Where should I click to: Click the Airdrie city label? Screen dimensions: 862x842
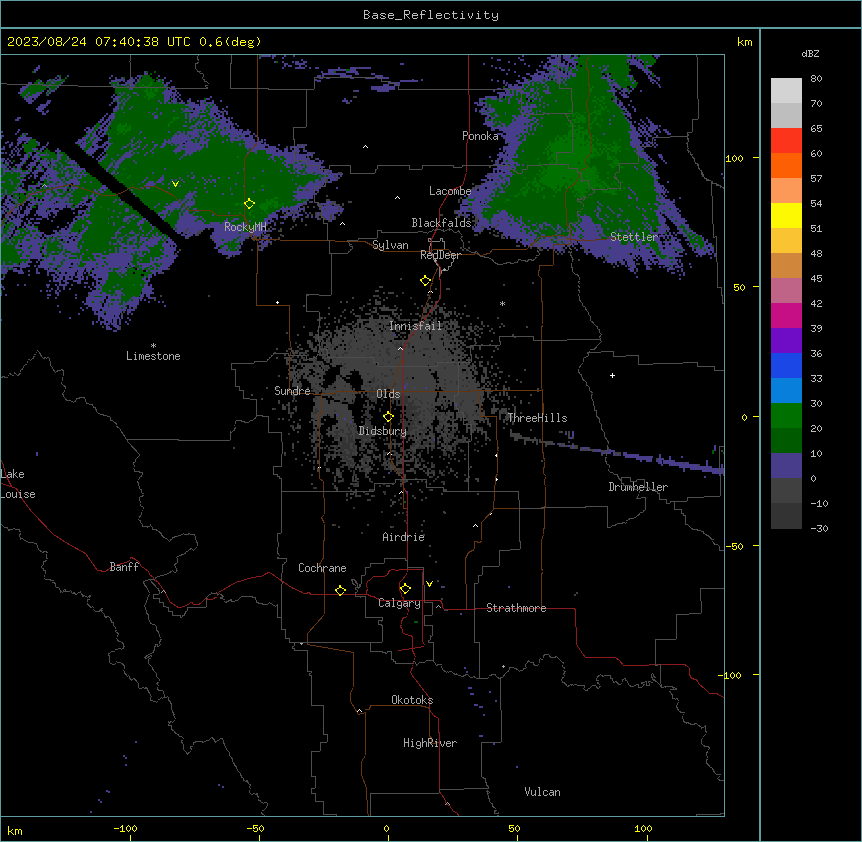click(x=404, y=537)
